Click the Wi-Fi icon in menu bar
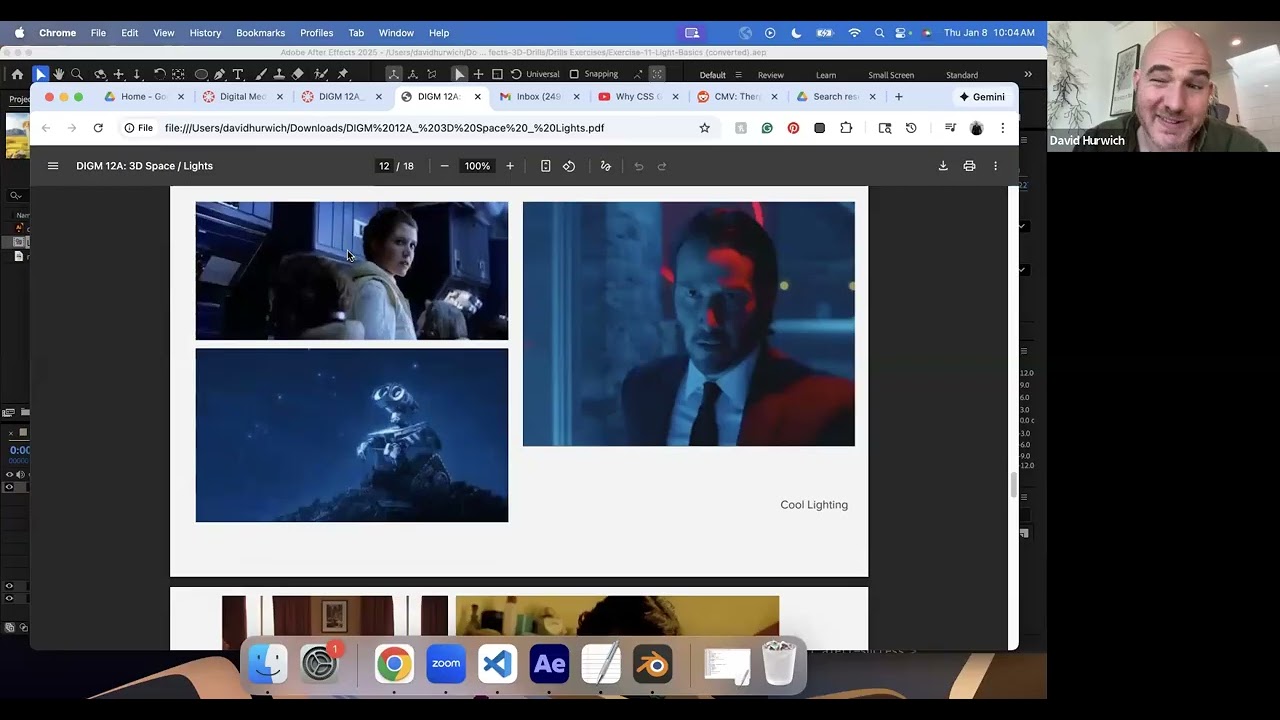Viewport: 1280px width, 720px height. pos(854,33)
